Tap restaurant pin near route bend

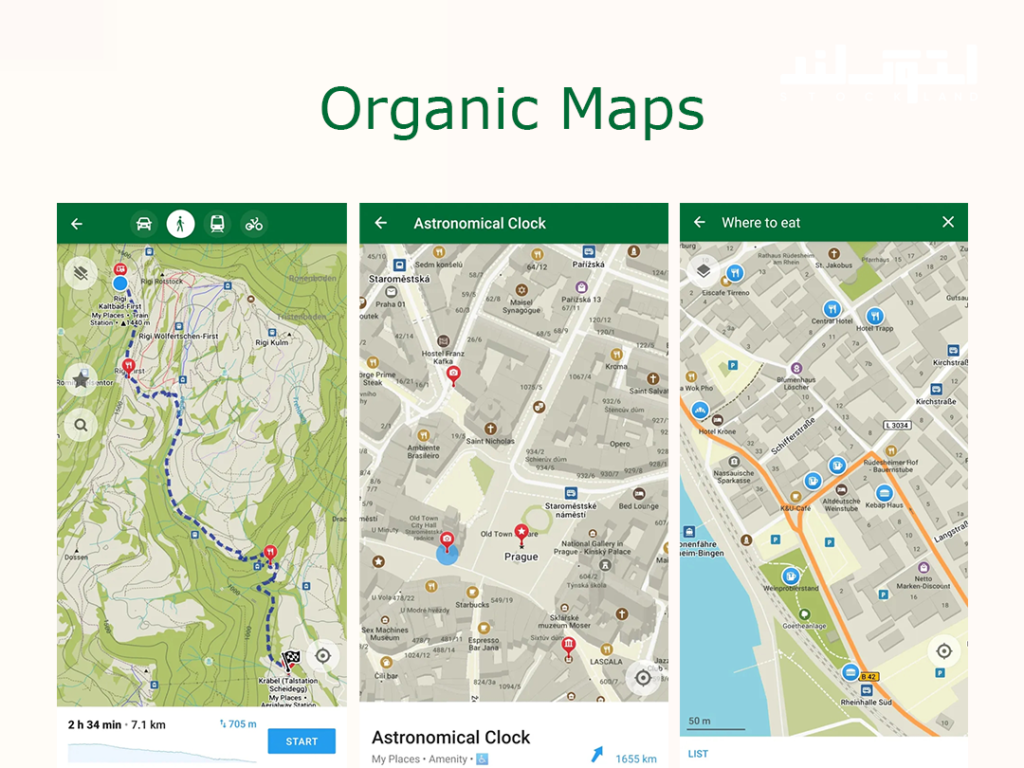pos(270,554)
